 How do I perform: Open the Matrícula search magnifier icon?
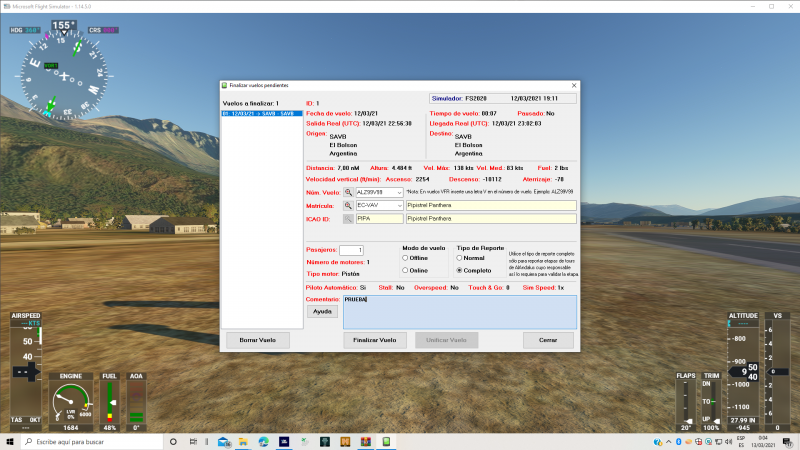[x=348, y=205]
